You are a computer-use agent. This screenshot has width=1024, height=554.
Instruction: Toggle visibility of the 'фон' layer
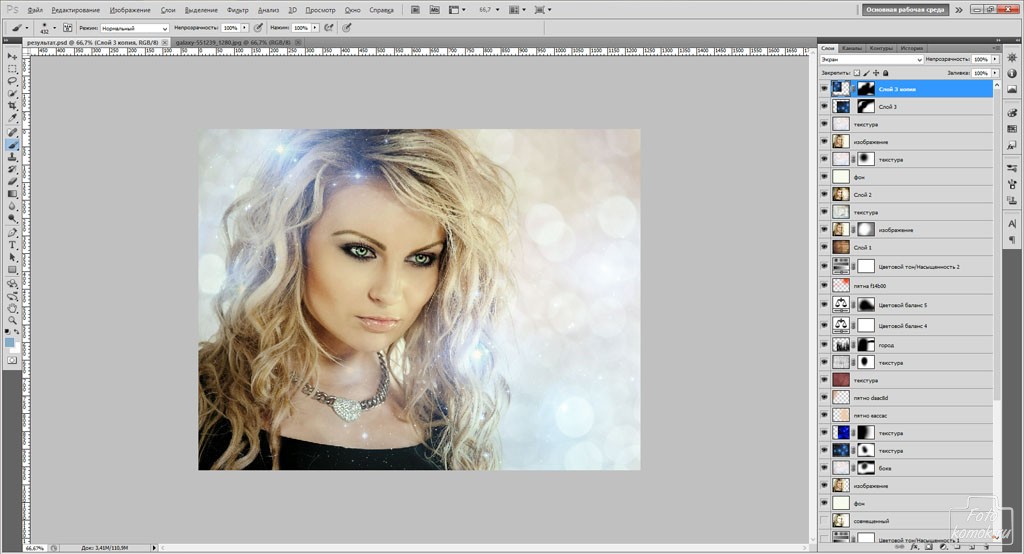pos(825,177)
